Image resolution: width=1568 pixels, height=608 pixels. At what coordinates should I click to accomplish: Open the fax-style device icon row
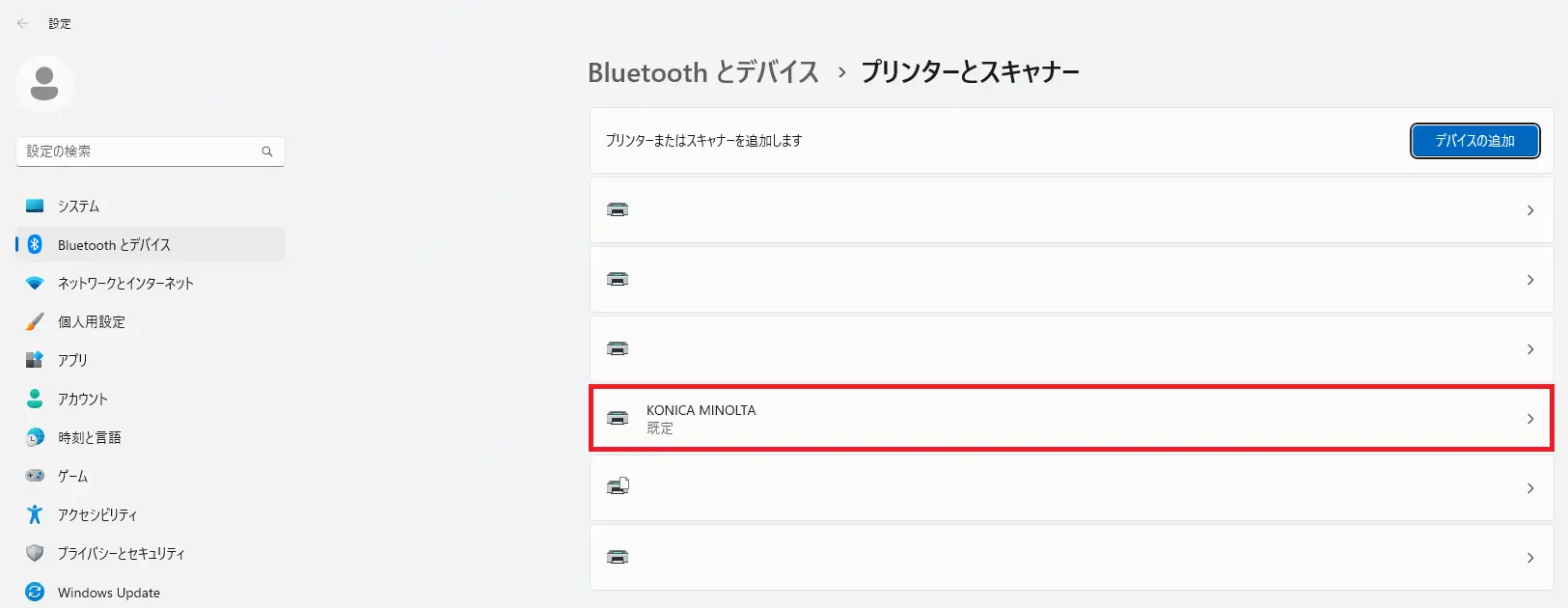1071,488
